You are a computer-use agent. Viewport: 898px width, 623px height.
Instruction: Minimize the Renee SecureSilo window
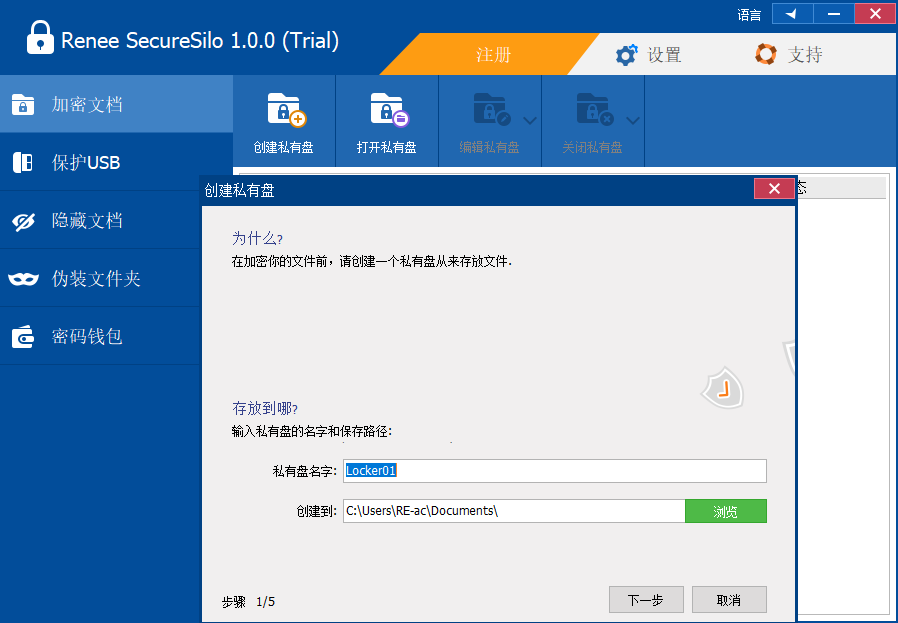click(834, 14)
